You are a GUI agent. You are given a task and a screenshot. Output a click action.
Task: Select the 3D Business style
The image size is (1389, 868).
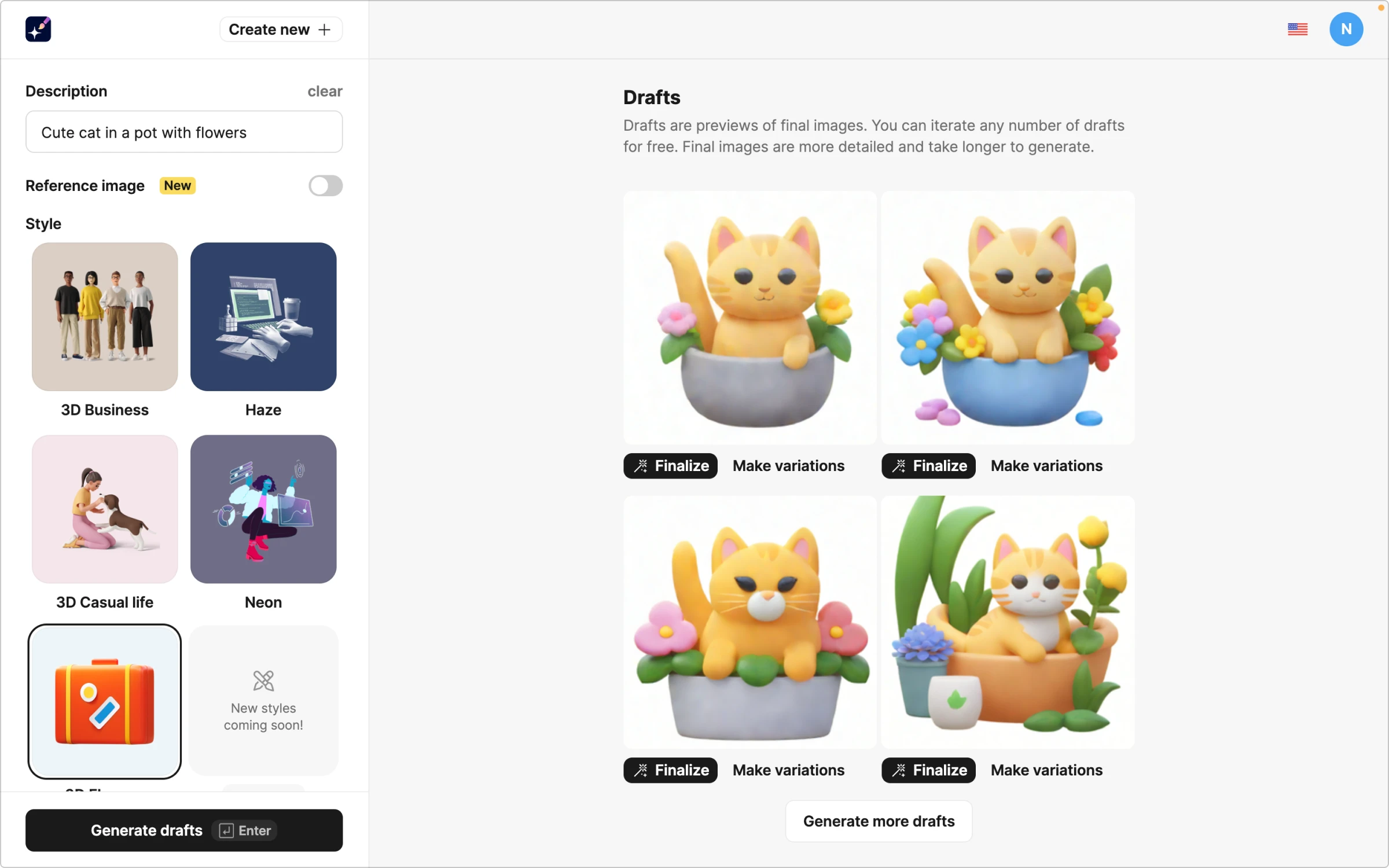pyautogui.click(x=104, y=316)
